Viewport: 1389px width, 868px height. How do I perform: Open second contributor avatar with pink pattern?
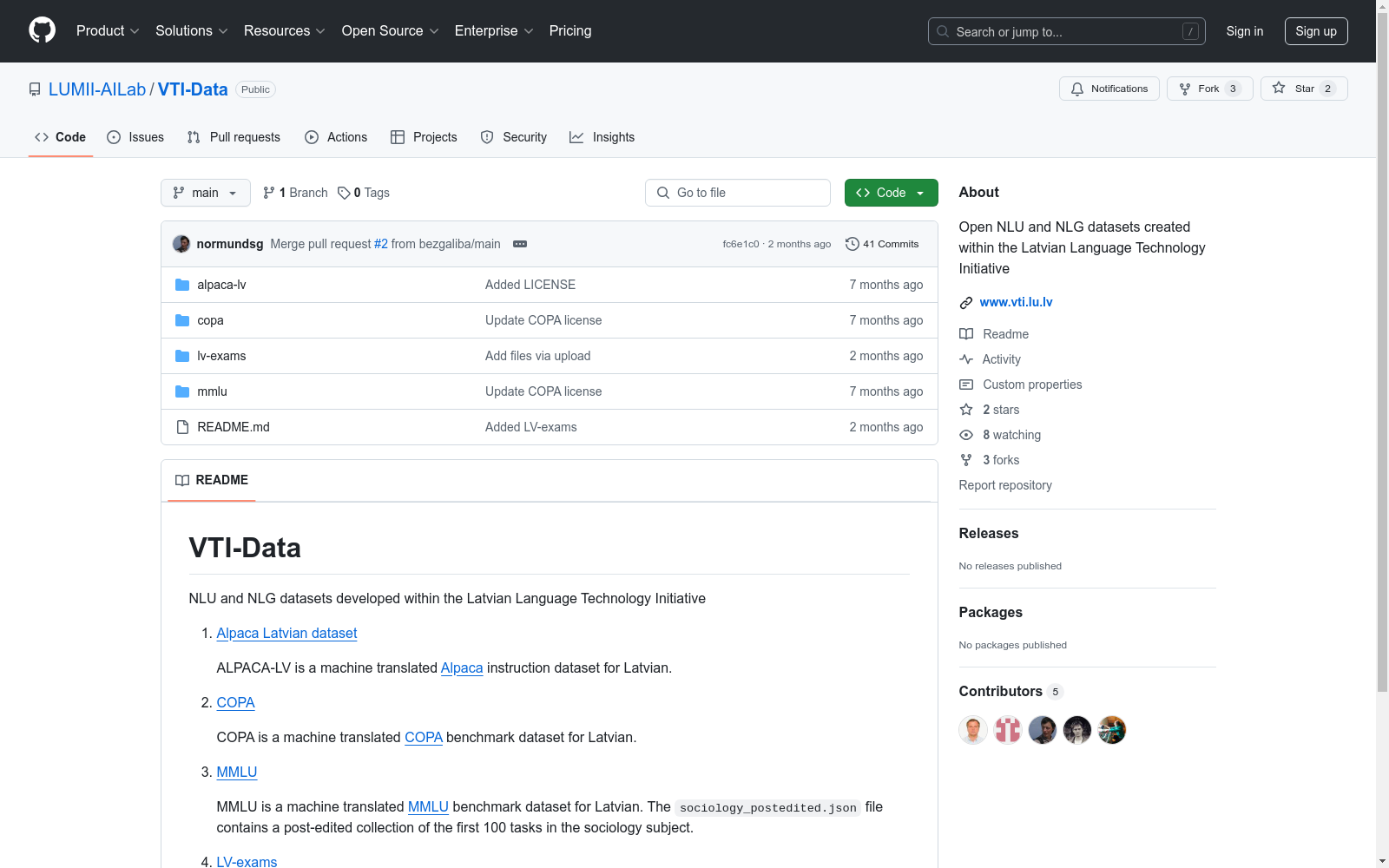point(1008,730)
